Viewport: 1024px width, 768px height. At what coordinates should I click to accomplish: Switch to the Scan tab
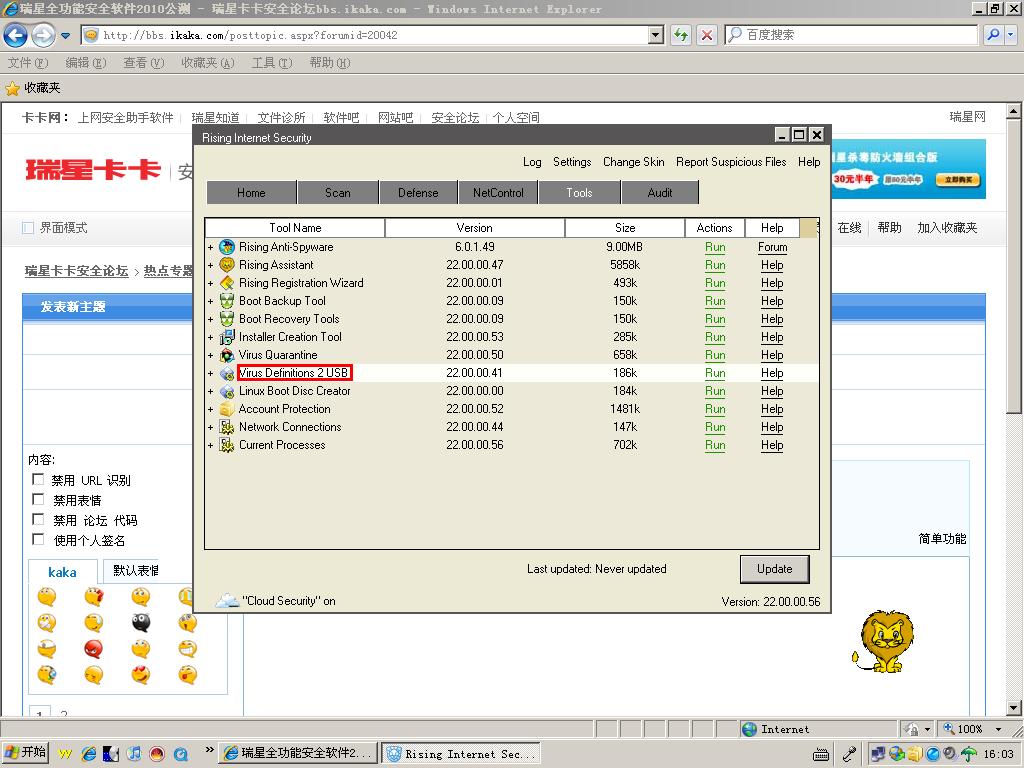pos(338,193)
